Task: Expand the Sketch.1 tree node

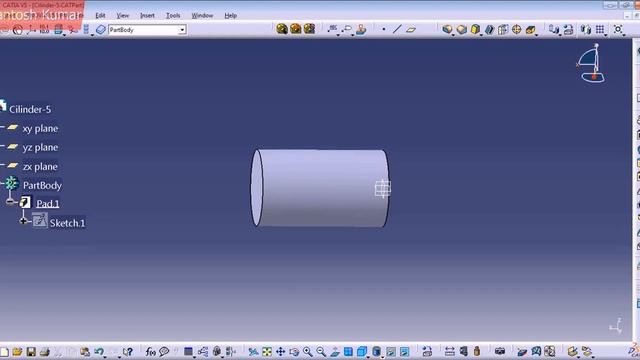Action: 23,221
